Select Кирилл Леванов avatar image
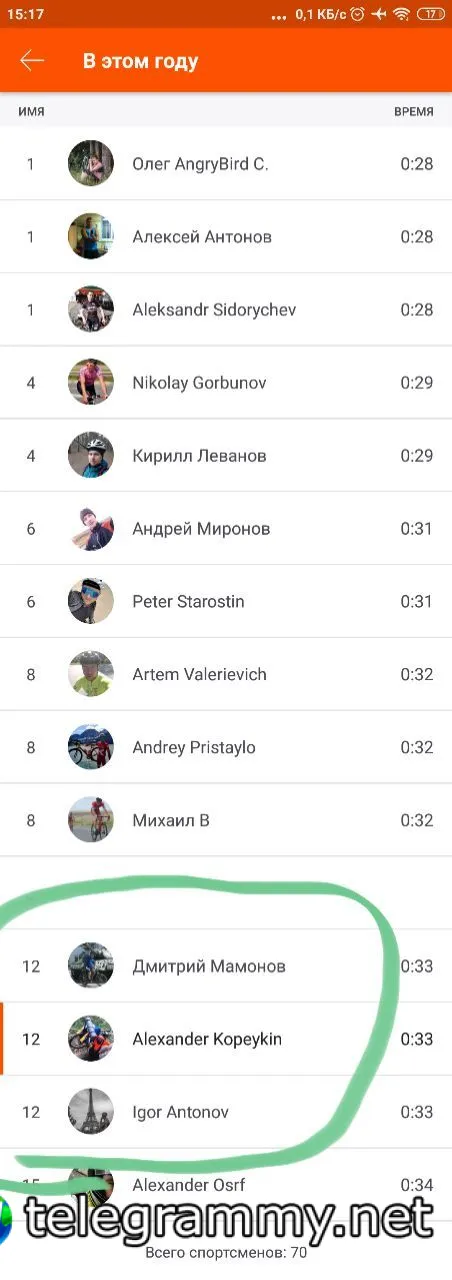Image resolution: width=452 pixels, height=1280 pixels. tap(91, 455)
